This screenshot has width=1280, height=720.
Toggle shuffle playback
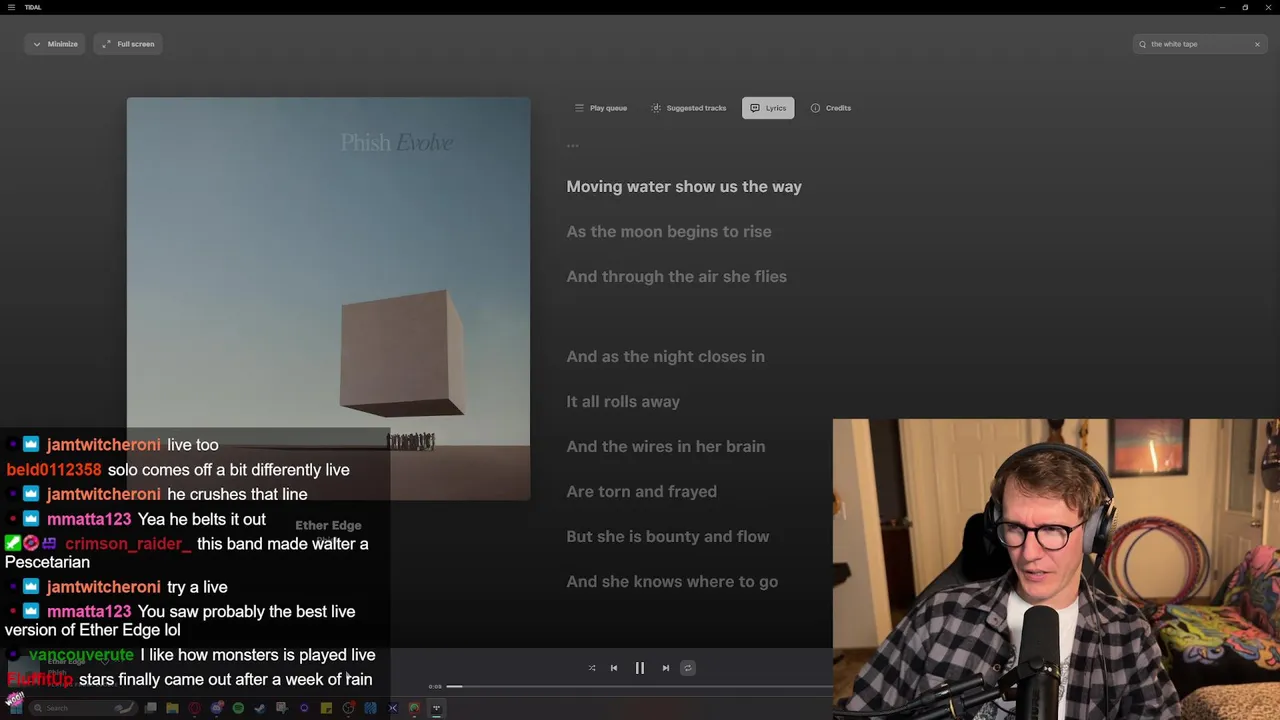coord(592,668)
